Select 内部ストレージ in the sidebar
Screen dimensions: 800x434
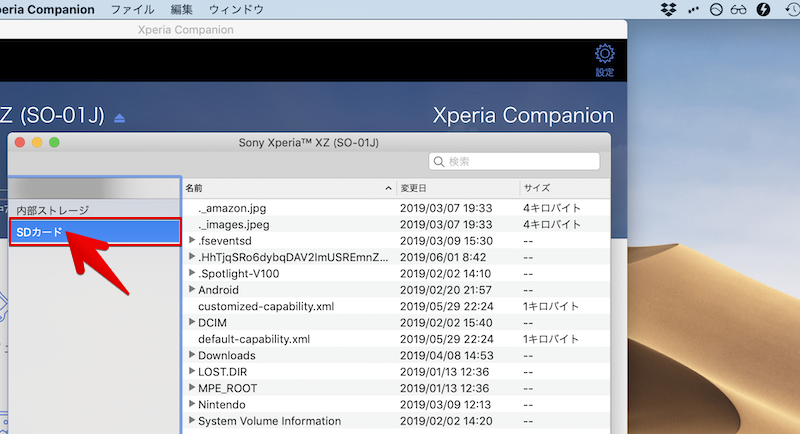pos(53,210)
